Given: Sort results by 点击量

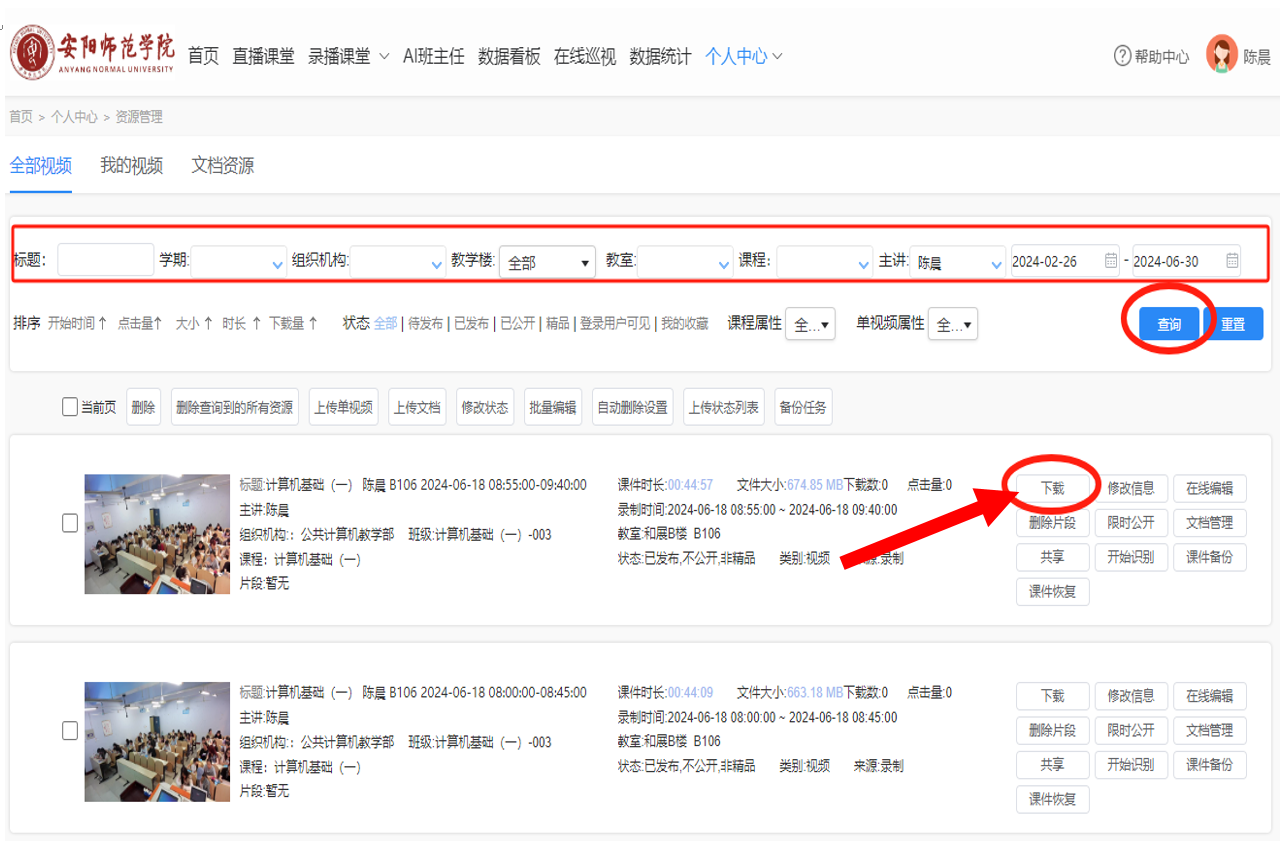Looking at the screenshot, I should [139, 323].
